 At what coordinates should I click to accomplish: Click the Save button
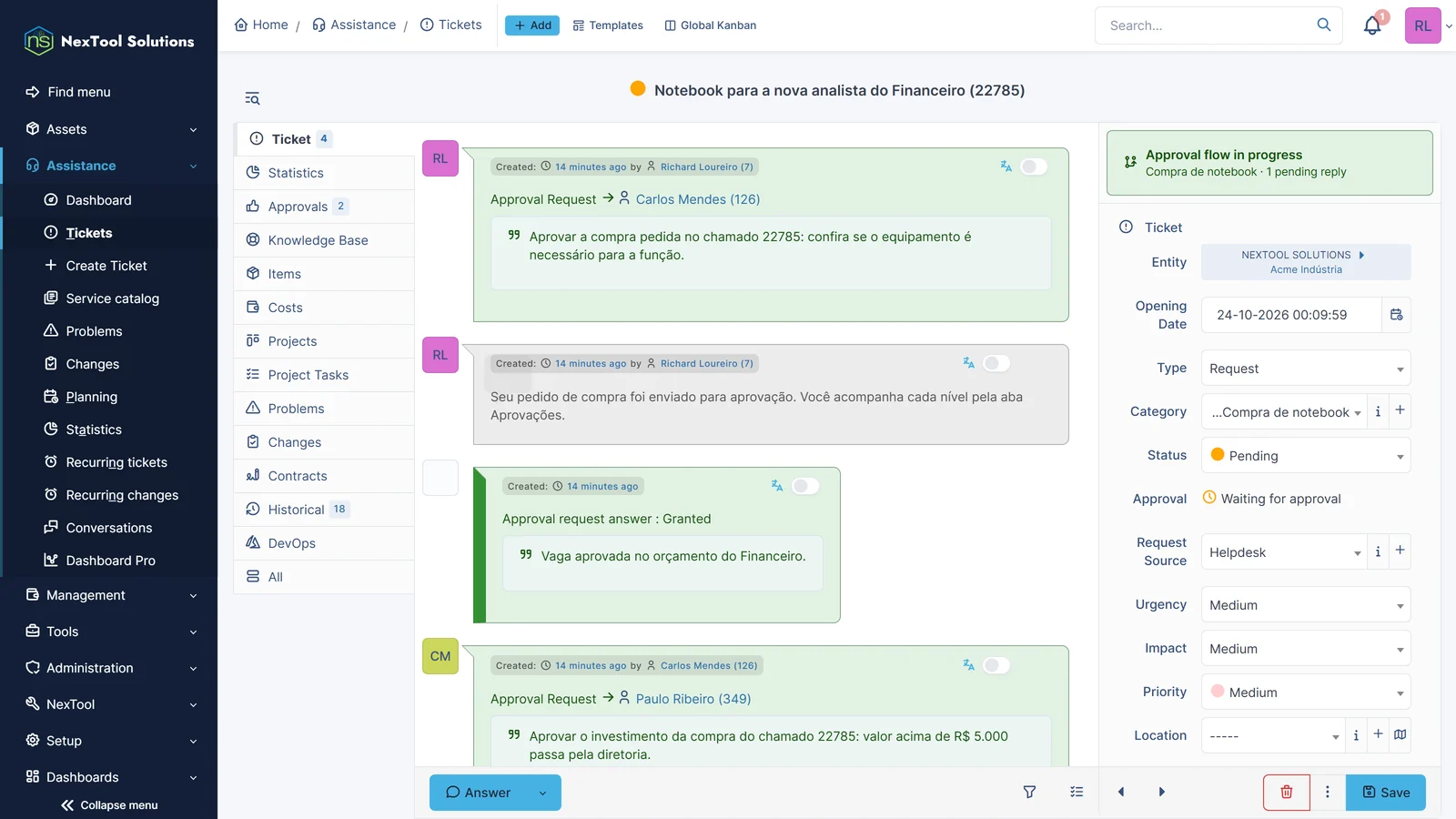pos(1386,793)
